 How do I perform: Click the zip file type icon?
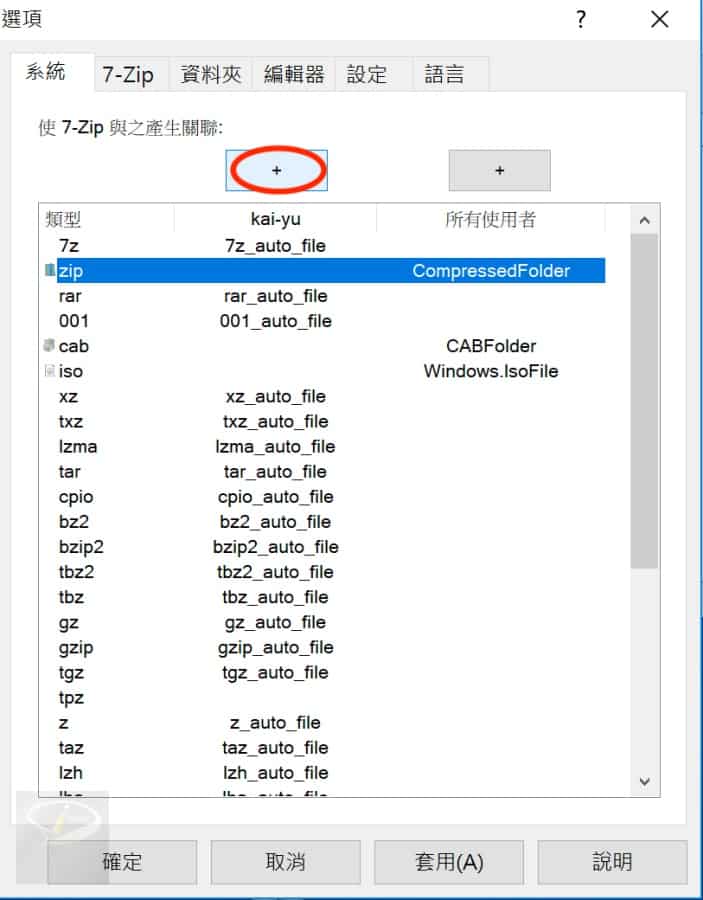pyautogui.click(x=51, y=270)
